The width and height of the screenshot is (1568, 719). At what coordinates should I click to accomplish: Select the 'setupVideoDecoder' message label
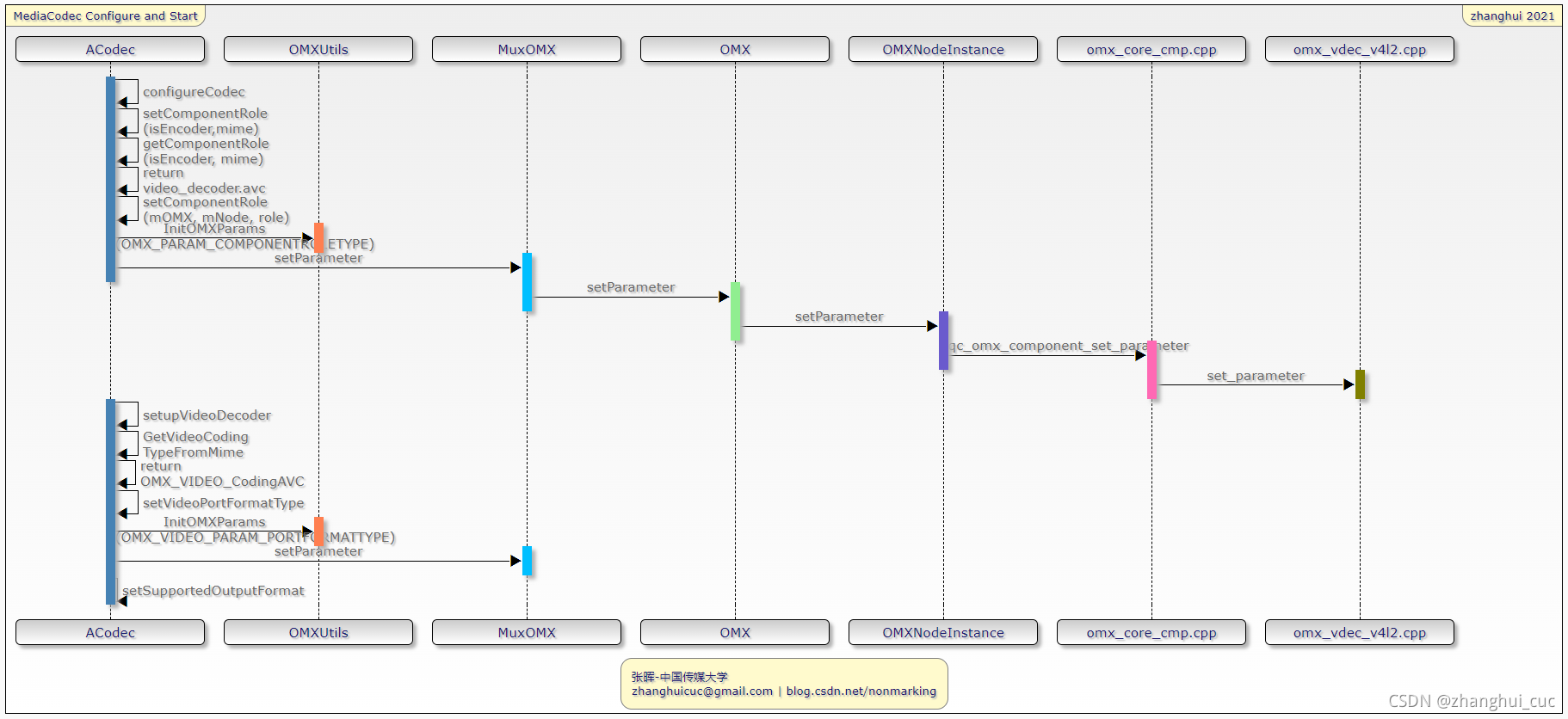point(207,415)
